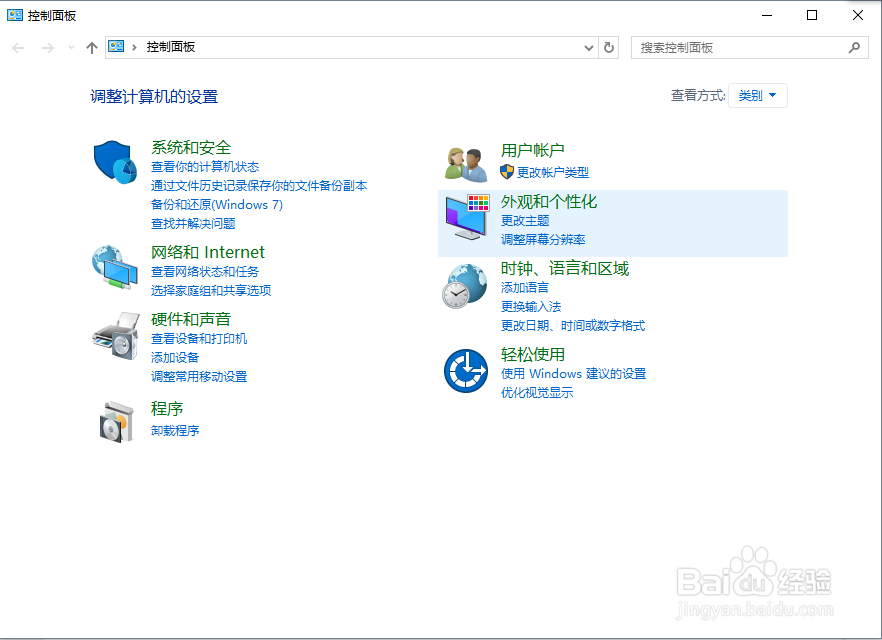Screen dimensions: 882x640
Task: Click 更换输入法 link
Action: (x=531, y=307)
